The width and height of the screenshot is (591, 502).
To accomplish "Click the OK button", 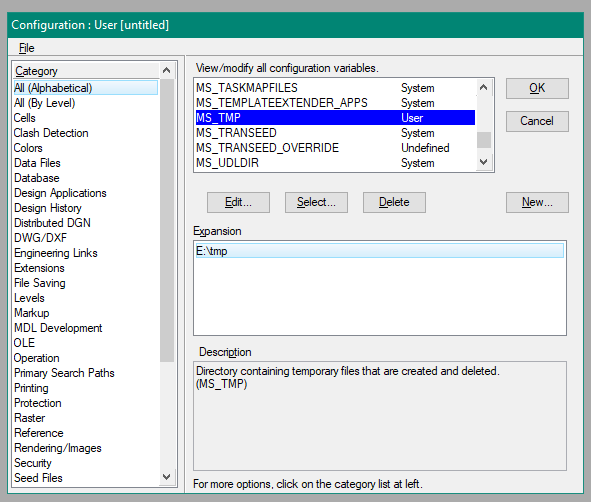I will click(537, 88).
